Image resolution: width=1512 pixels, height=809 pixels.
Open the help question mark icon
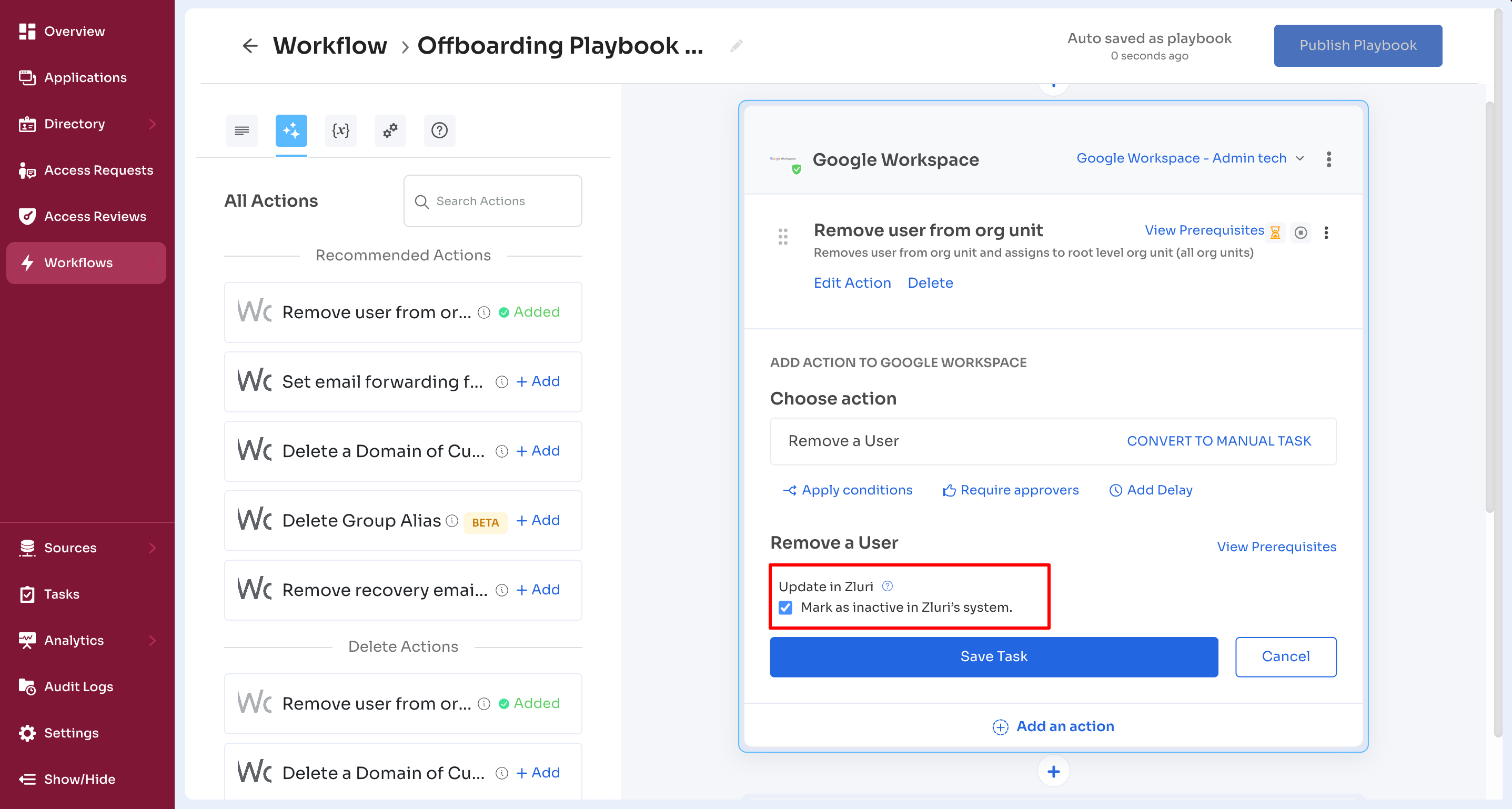(439, 131)
